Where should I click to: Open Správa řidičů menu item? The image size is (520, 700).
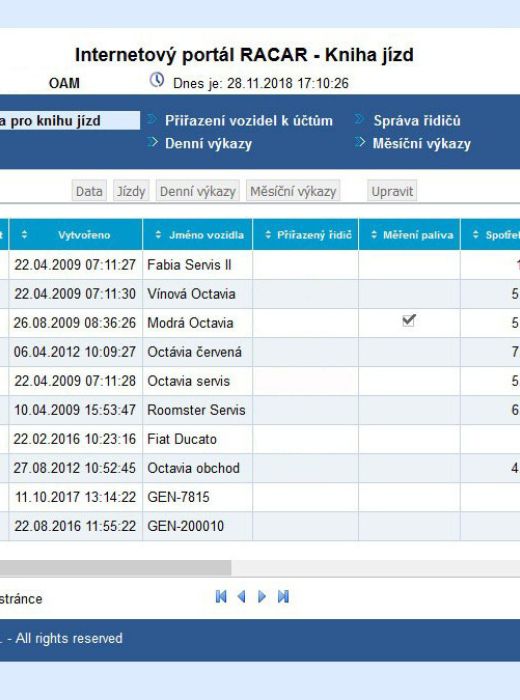click(416, 121)
